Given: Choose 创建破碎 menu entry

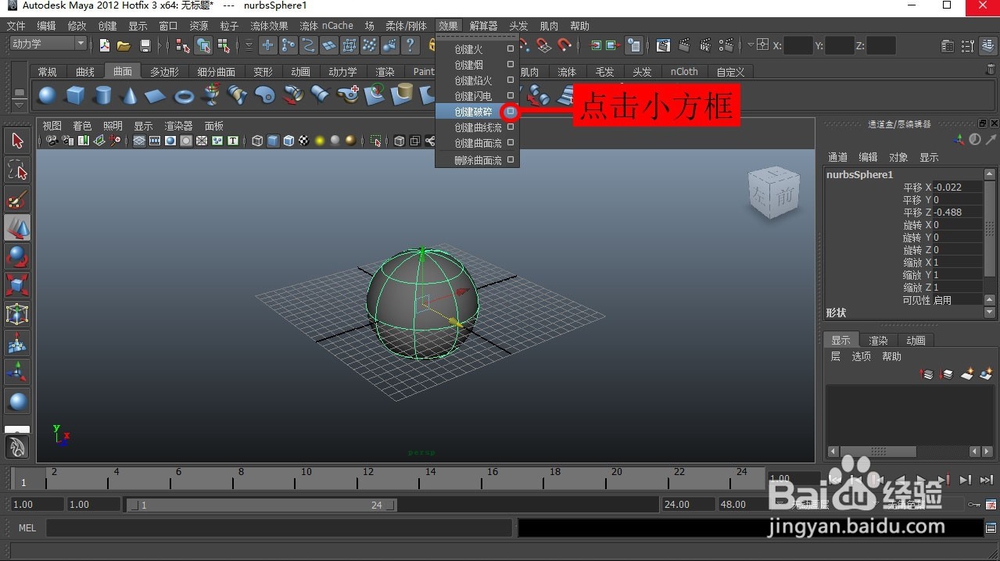Looking at the screenshot, I should coord(473,112).
